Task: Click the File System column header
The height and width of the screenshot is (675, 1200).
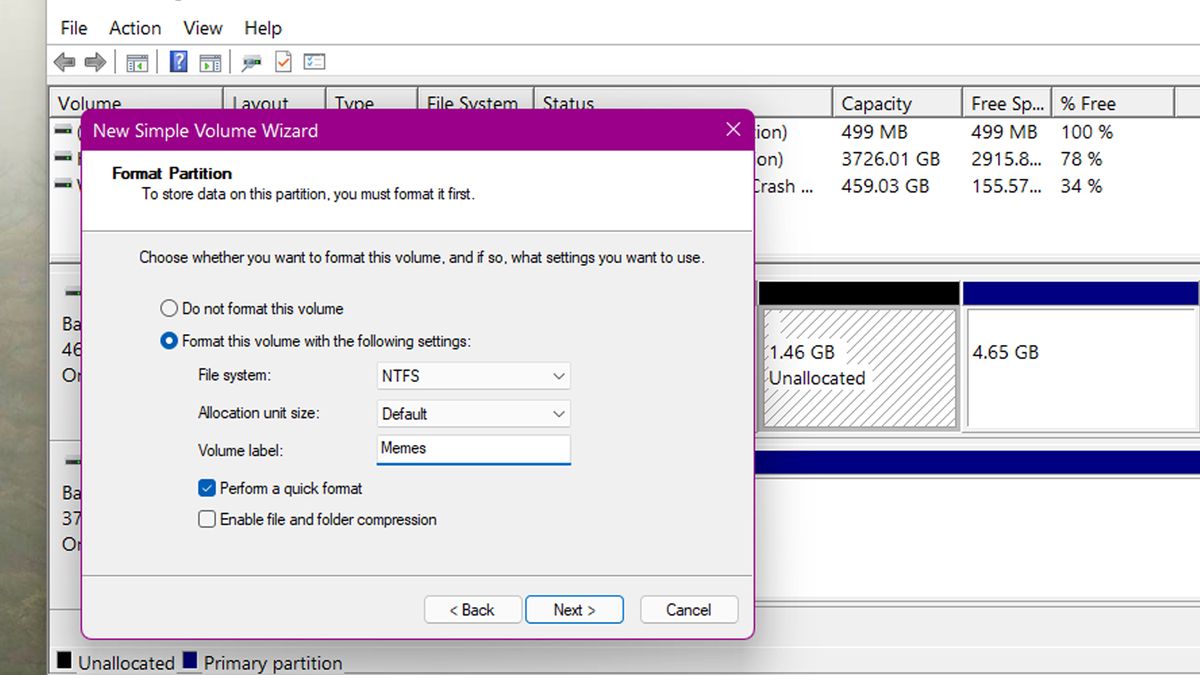Action: tap(475, 103)
